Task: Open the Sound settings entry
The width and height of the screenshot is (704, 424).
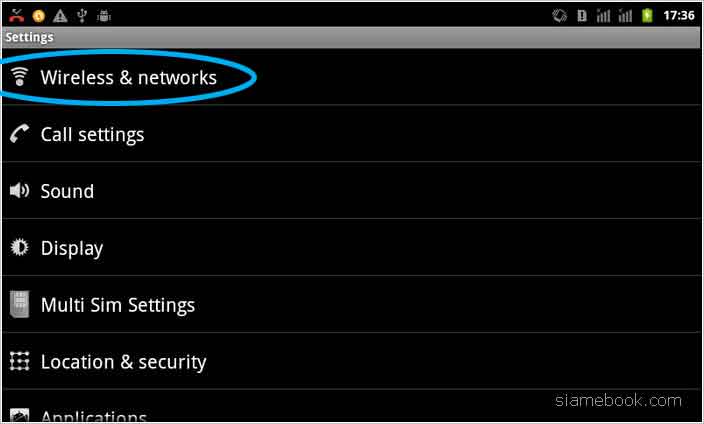Action: (x=352, y=191)
